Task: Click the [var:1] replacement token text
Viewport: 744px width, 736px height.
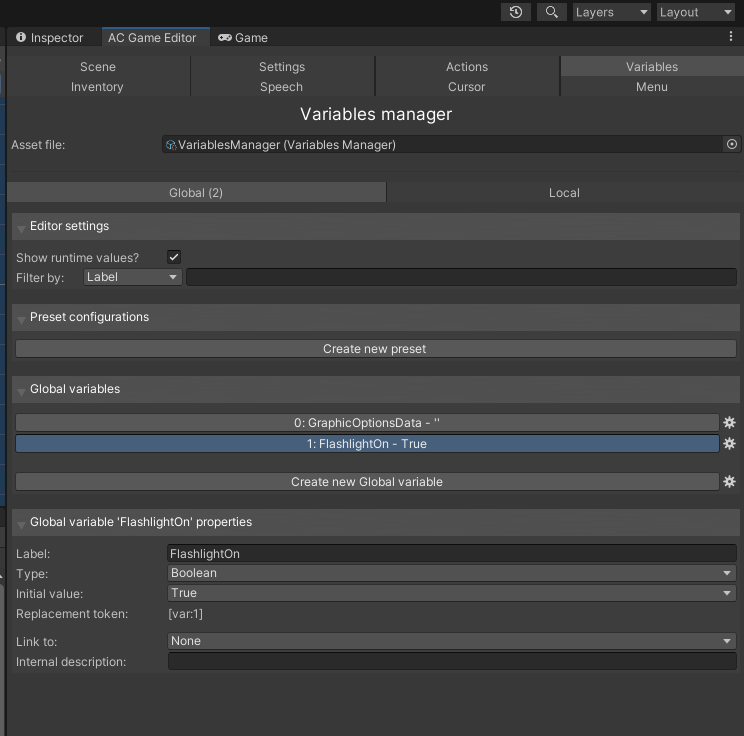Action: (x=186, y=614)
